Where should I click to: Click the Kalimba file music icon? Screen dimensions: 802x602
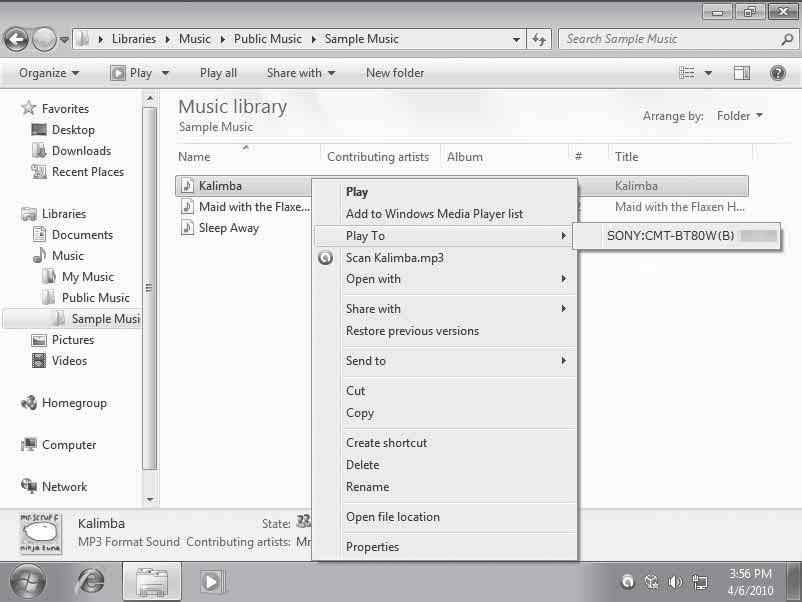coord(188,186)
